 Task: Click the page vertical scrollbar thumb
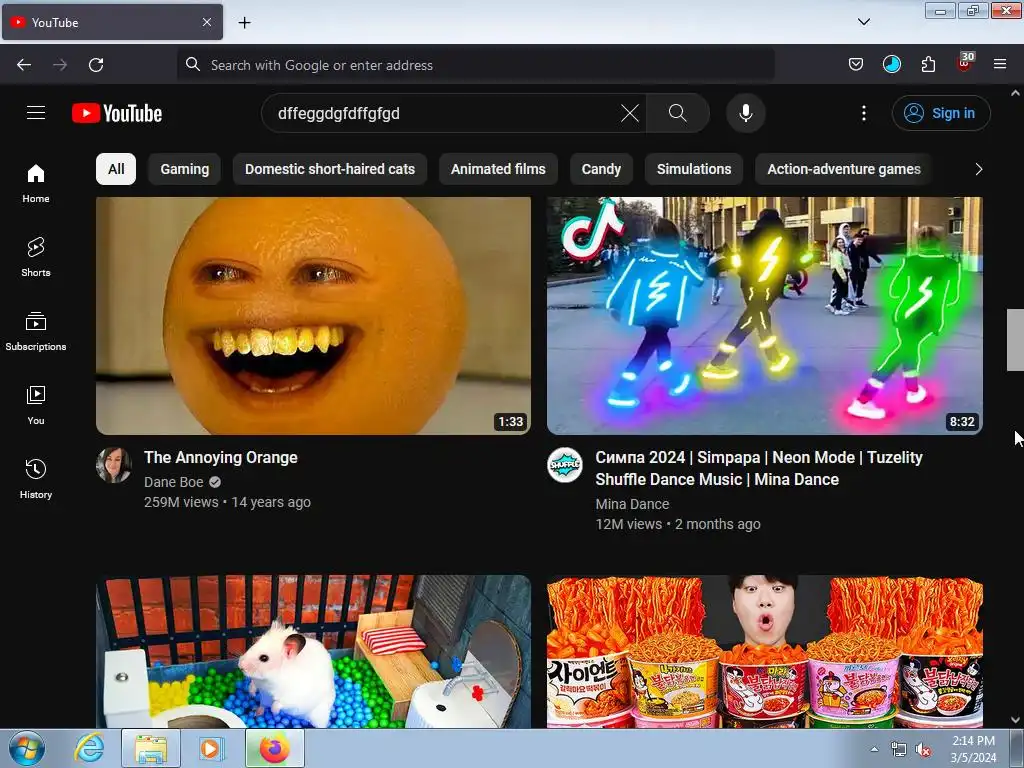tap(1015, 340)
